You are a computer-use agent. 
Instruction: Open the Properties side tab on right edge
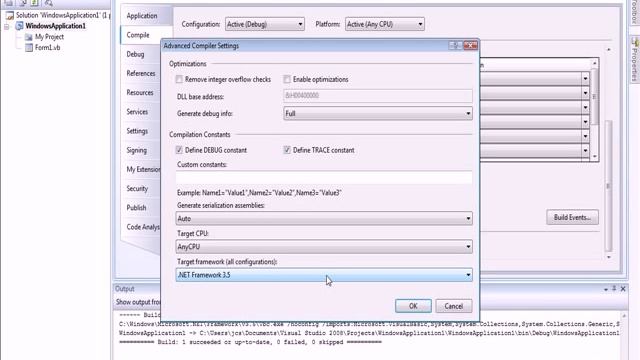point(635,59)
